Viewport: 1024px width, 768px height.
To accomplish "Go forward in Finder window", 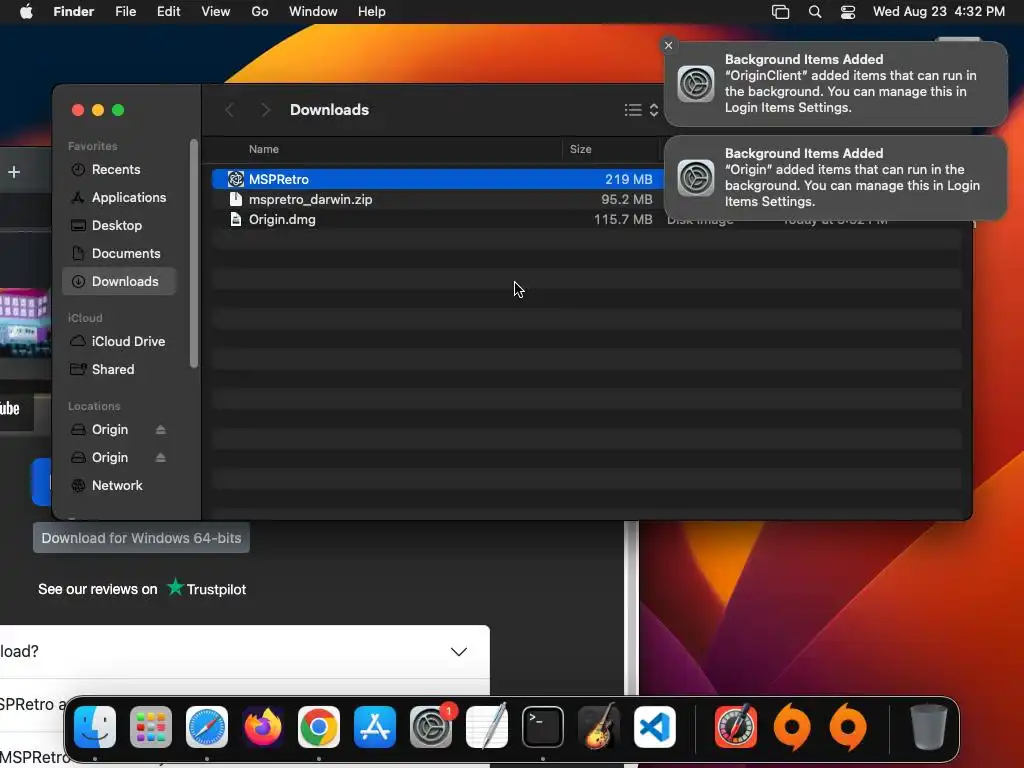I will [265, 110].
